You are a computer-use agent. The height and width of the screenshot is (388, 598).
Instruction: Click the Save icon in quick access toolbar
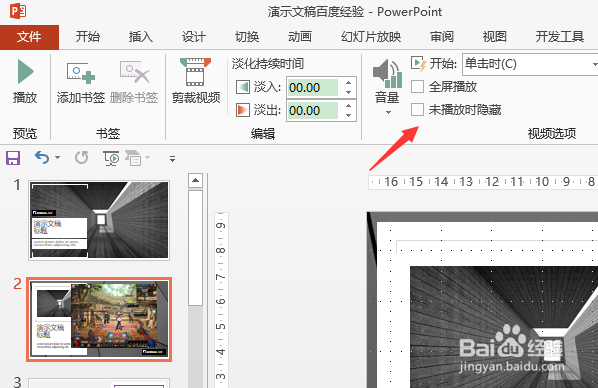[13, 158]
